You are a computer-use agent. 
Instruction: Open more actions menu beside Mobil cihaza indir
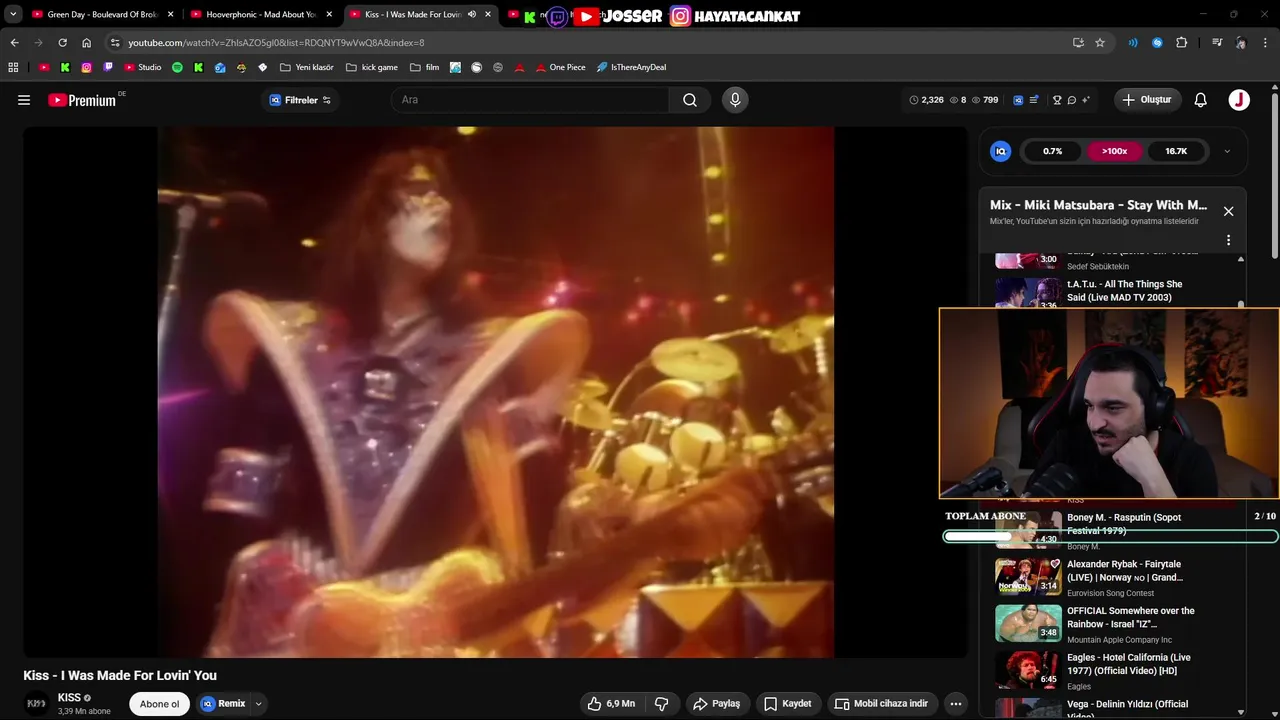tap(955, 704)
